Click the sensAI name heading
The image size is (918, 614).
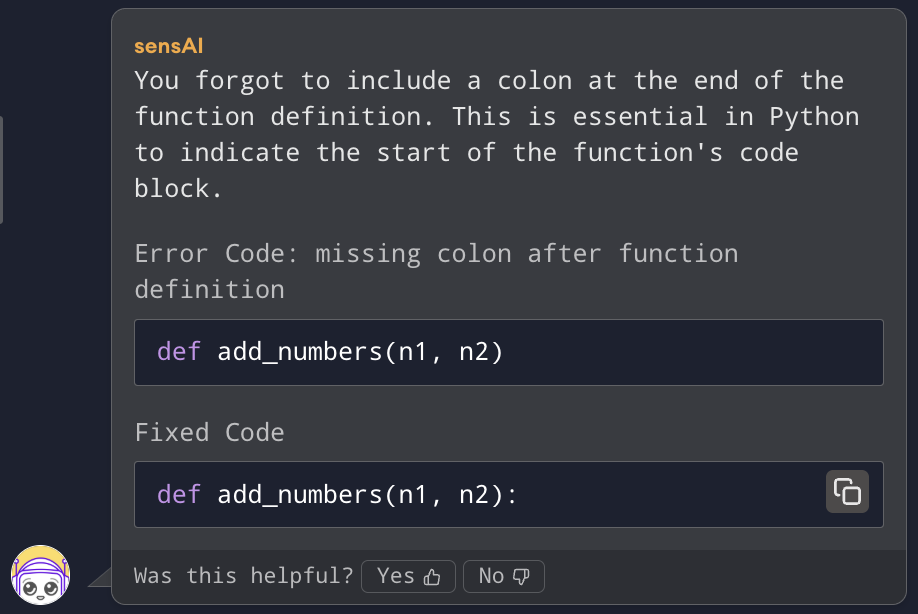tap(169, 46)
